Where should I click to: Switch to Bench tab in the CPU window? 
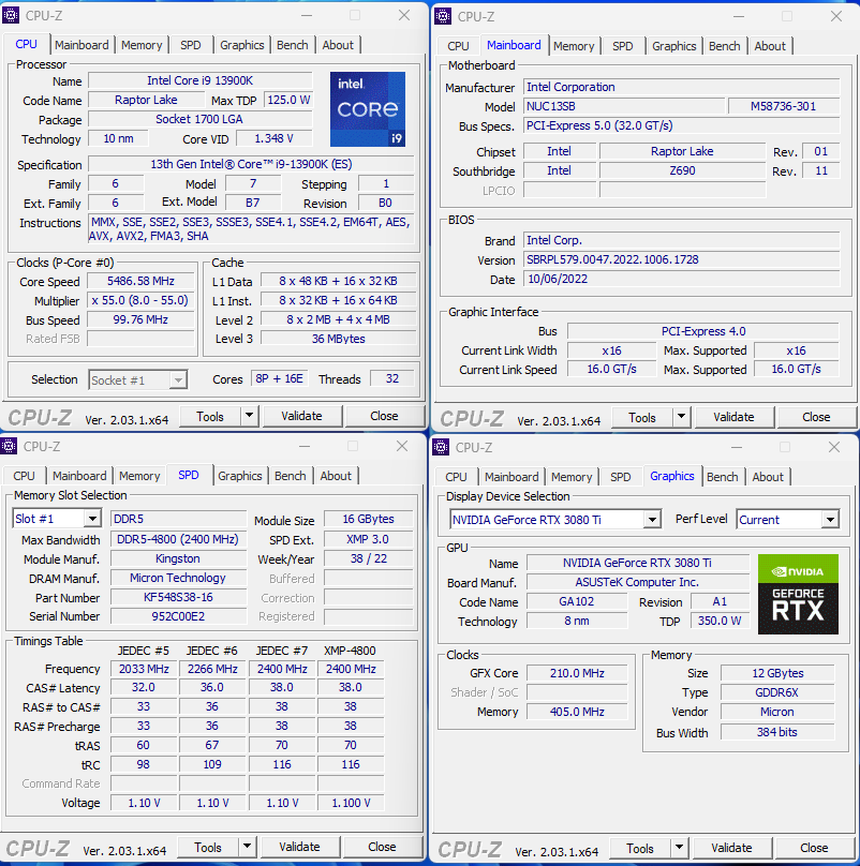click(292, 45)
